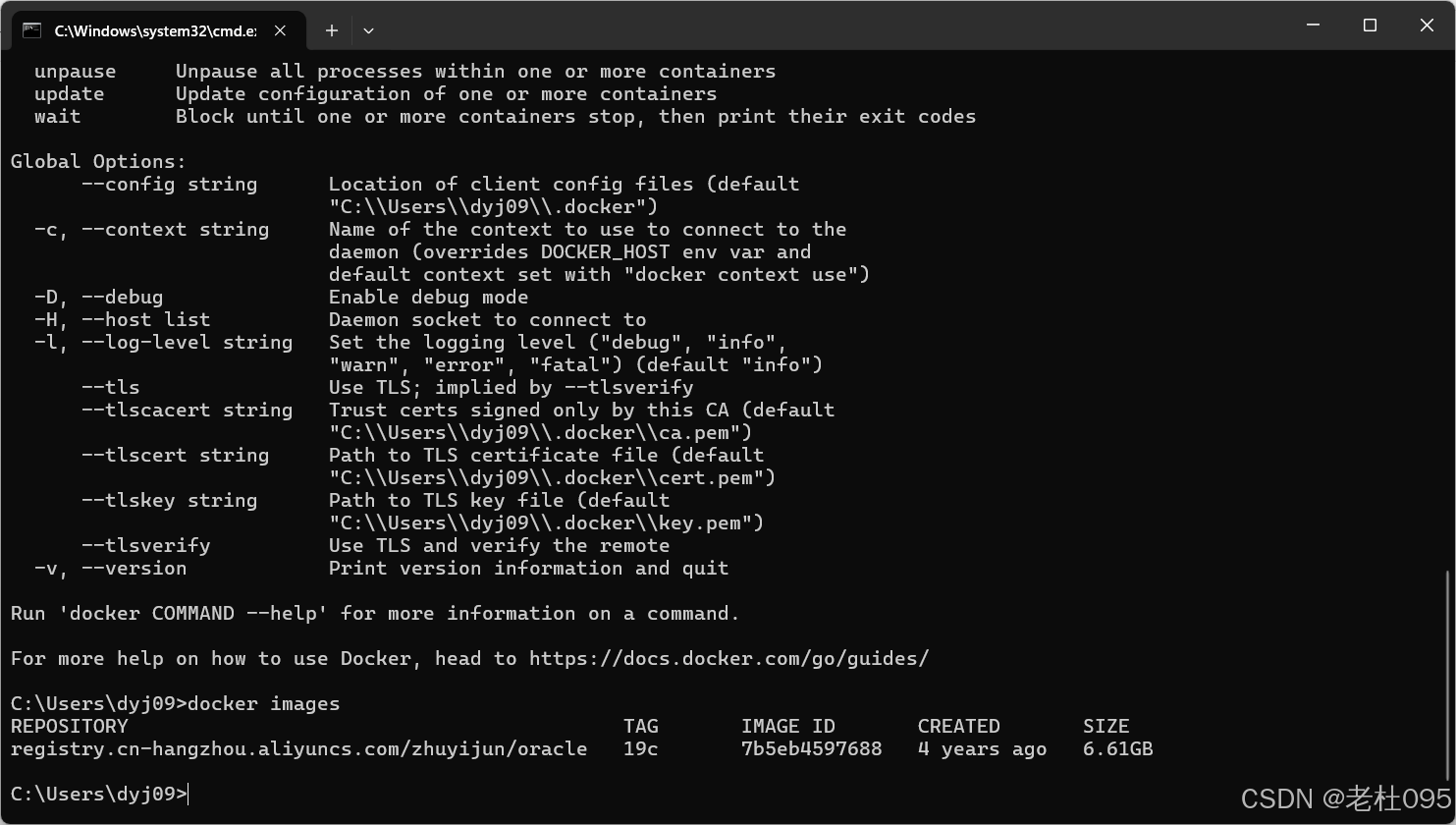Click the '--tlscacert string' option
1456x825 pixels.
[187, 410]
